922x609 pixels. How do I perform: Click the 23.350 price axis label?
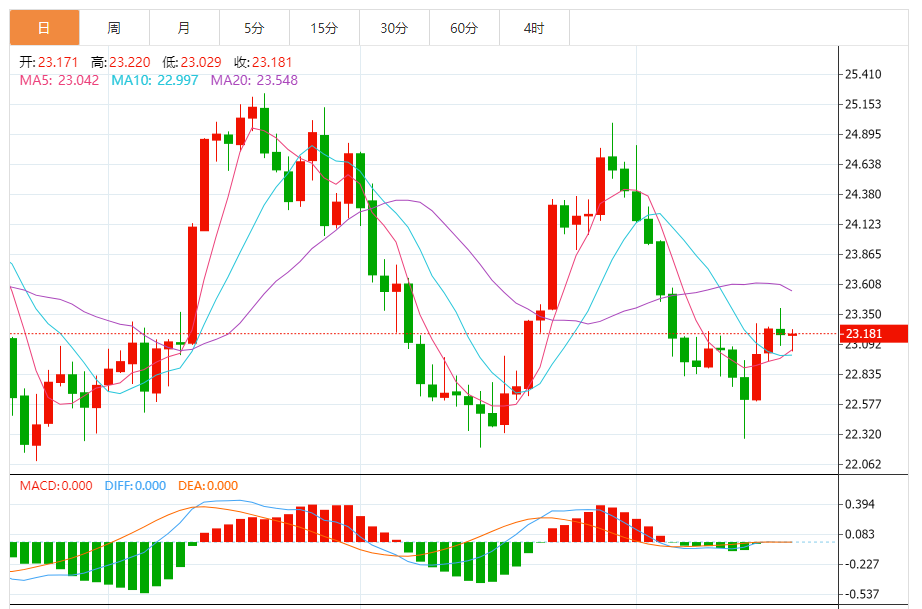tap(863, 314)
